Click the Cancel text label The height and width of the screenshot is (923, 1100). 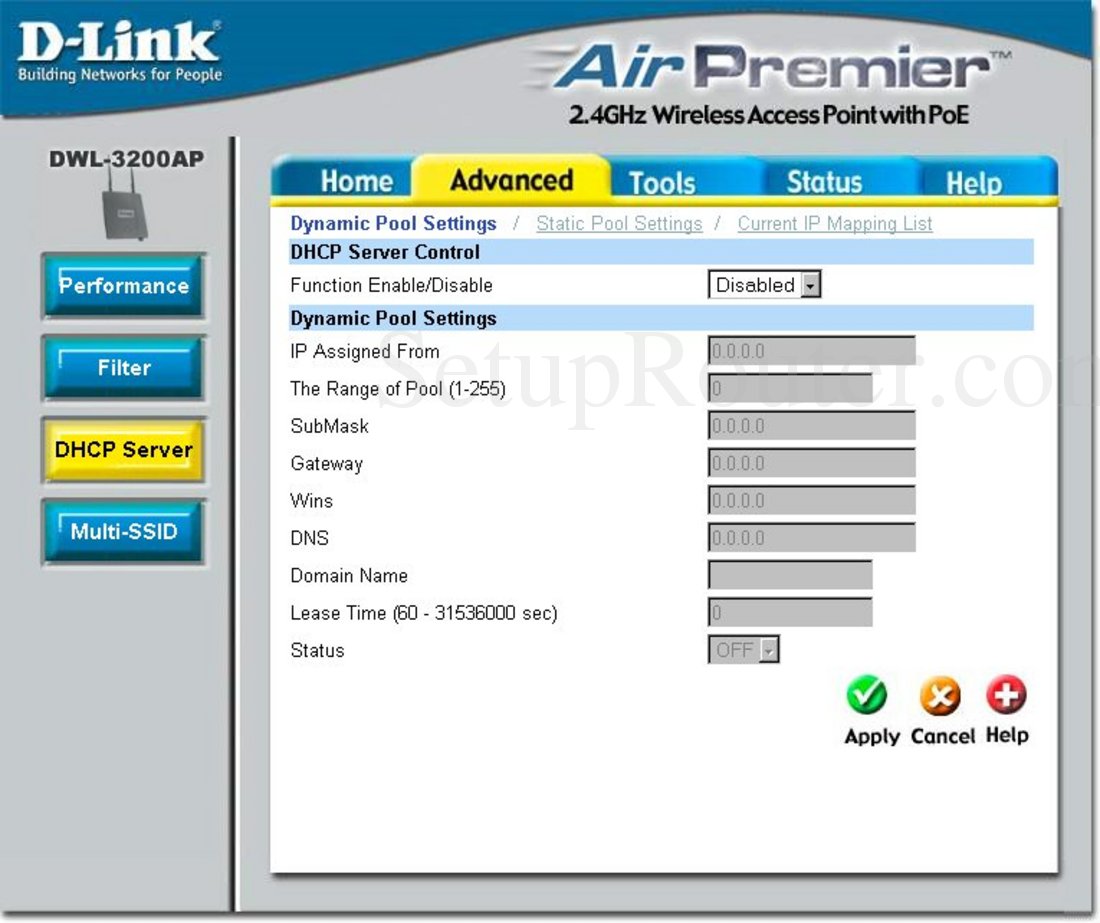[943, 736]
